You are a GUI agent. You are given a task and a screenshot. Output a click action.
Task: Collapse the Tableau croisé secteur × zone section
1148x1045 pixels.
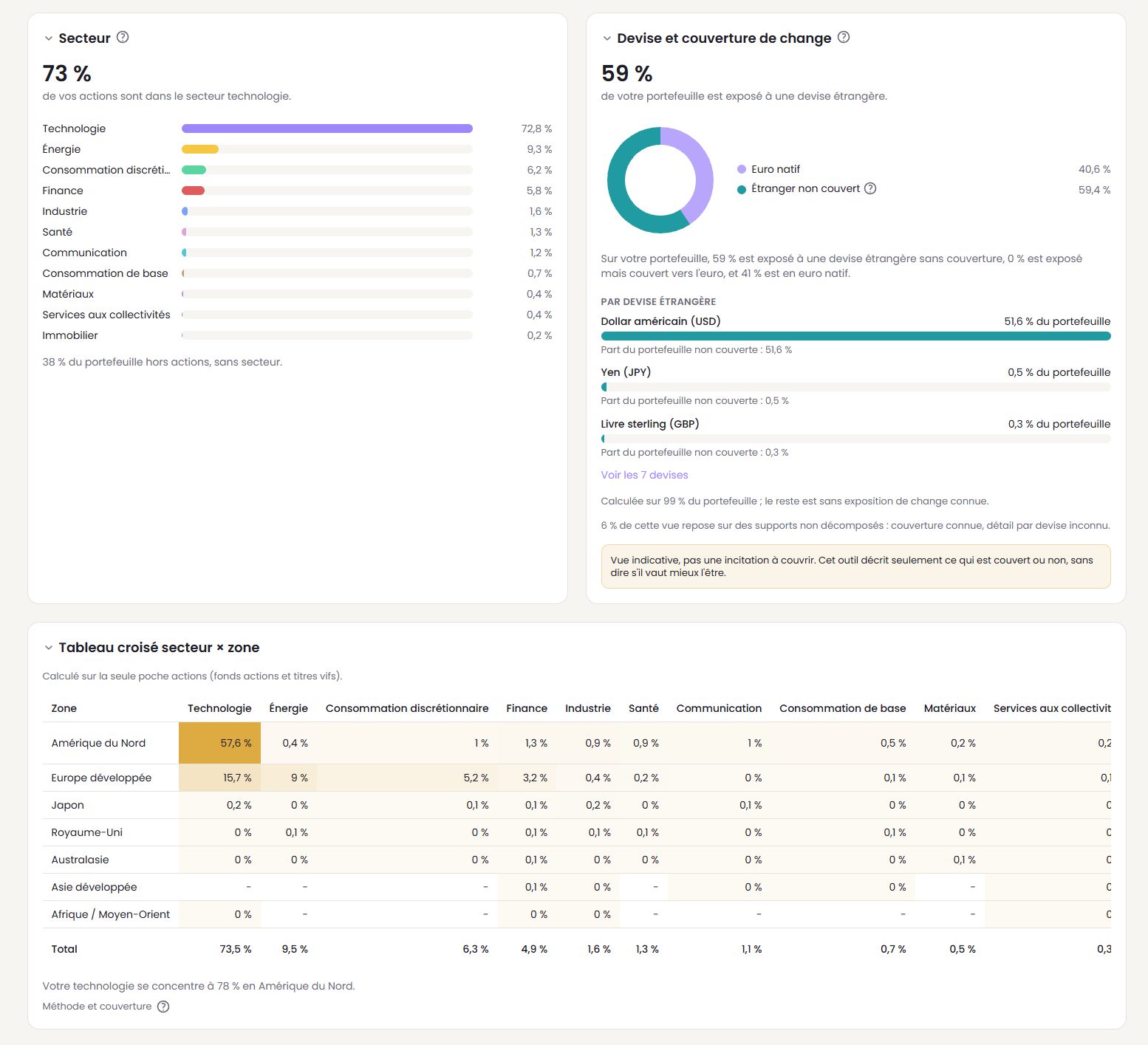point(49,648)
